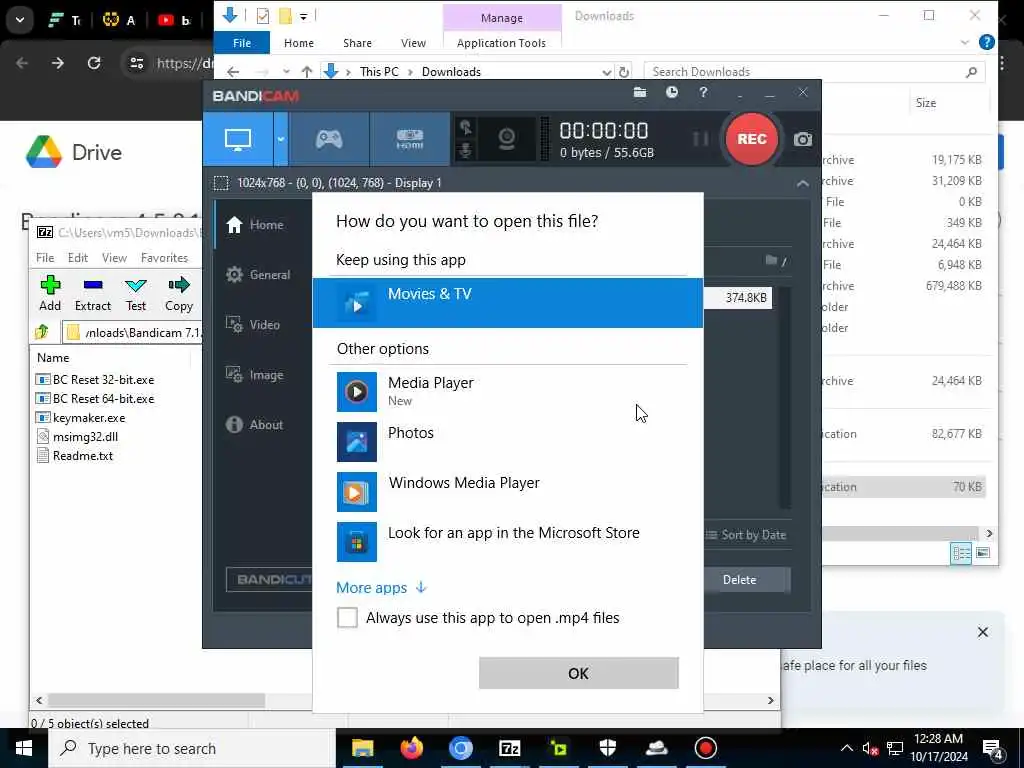The image size is (1024, 768).
Task: Click Add icon in 7-Zip toolbar
Action: (50, 293)
